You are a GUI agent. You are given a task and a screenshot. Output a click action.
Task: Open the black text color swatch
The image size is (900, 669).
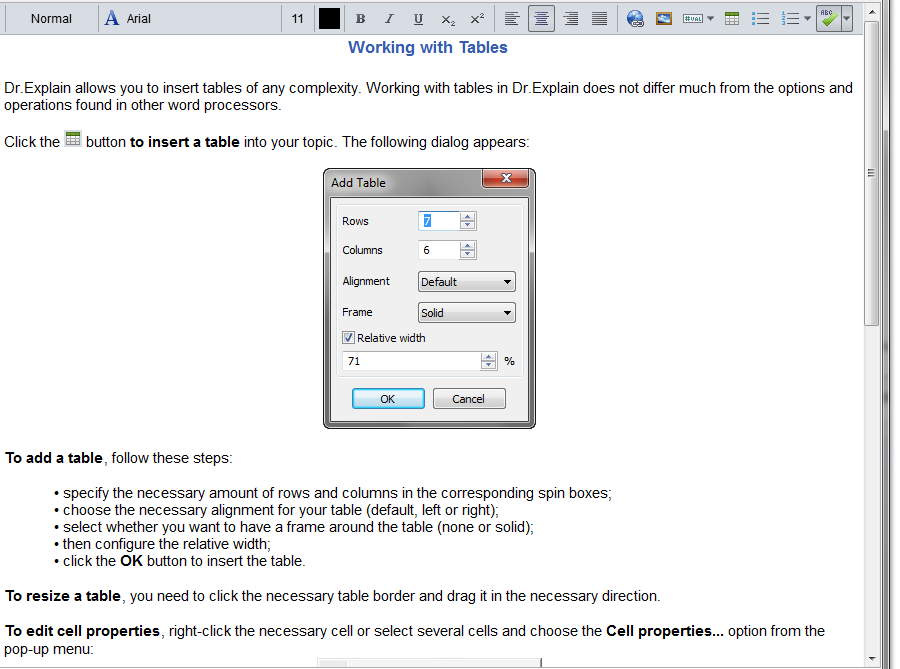pos(329,19)
